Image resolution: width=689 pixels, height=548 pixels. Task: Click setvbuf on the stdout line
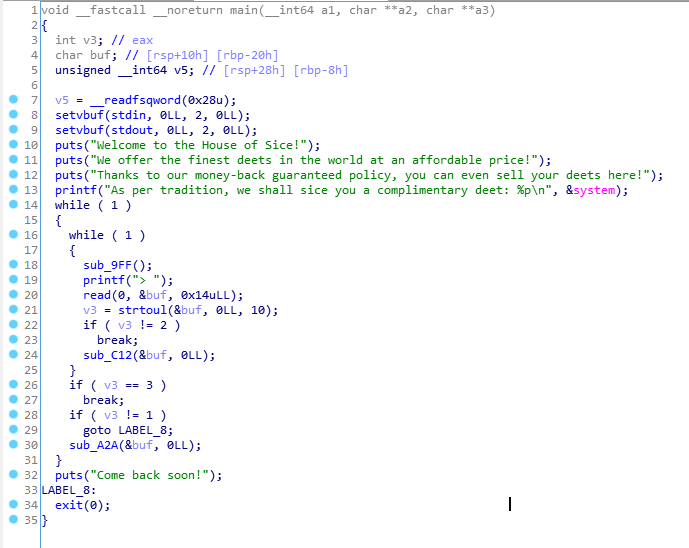click(79, 130)
